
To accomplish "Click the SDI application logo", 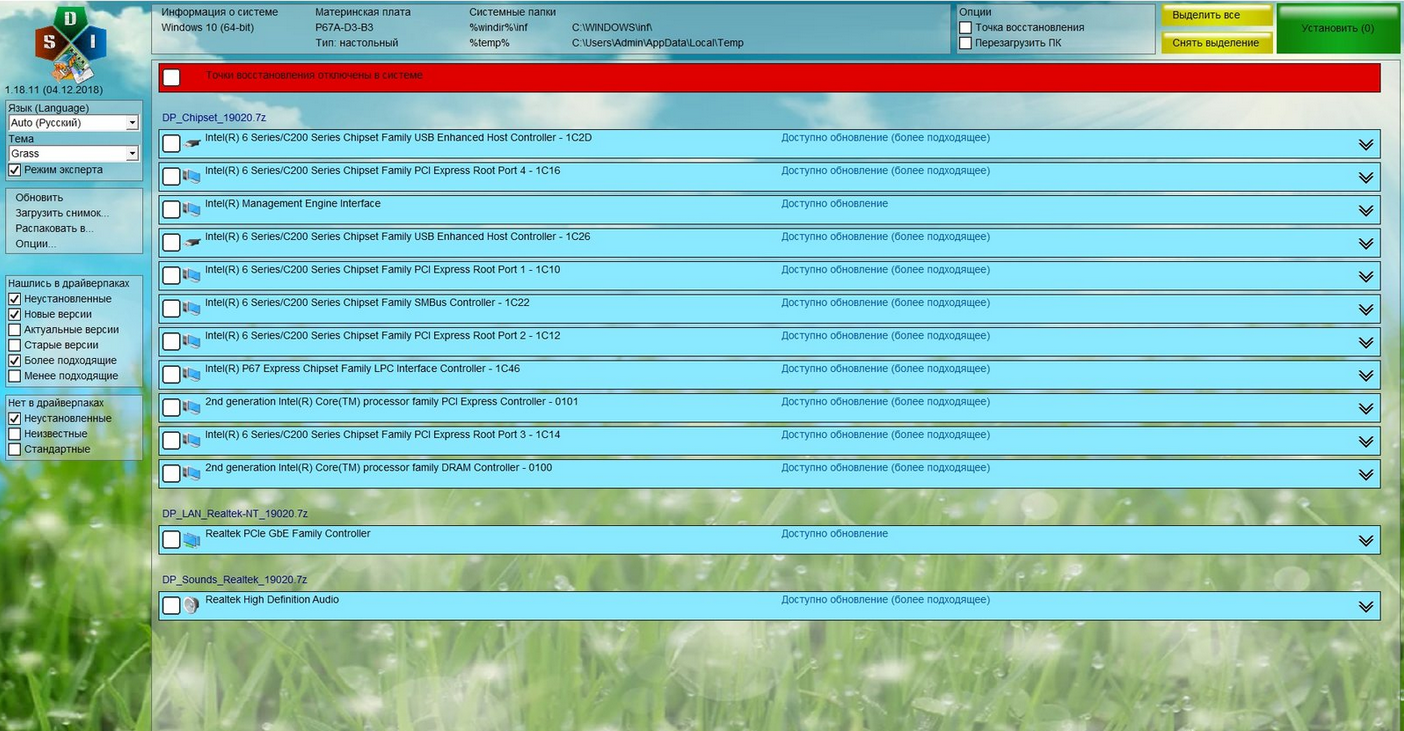I will (x=70, y=45).
